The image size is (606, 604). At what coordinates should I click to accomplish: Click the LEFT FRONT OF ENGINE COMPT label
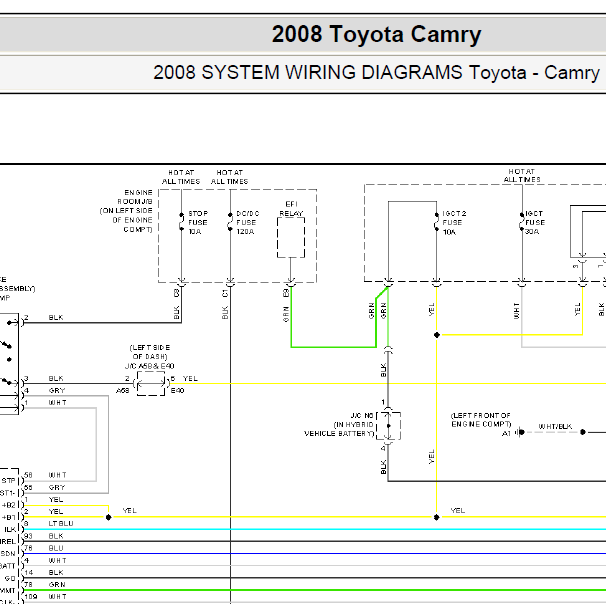pyautogui.click(x=480, y=420)
